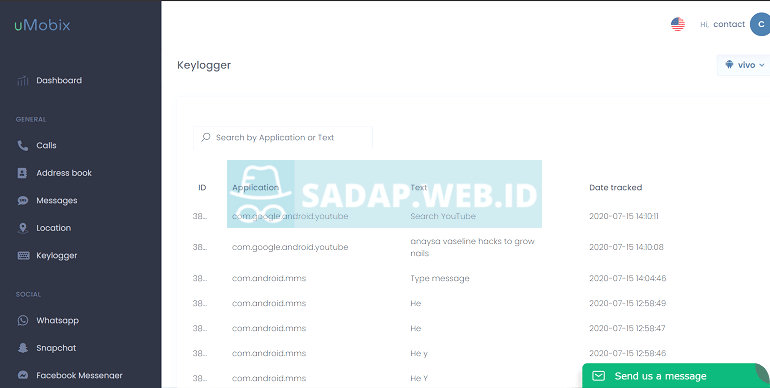Click the Application column header
Image resolution: width=770 pixels, height=388 pixels.
(x=255, y=188)
